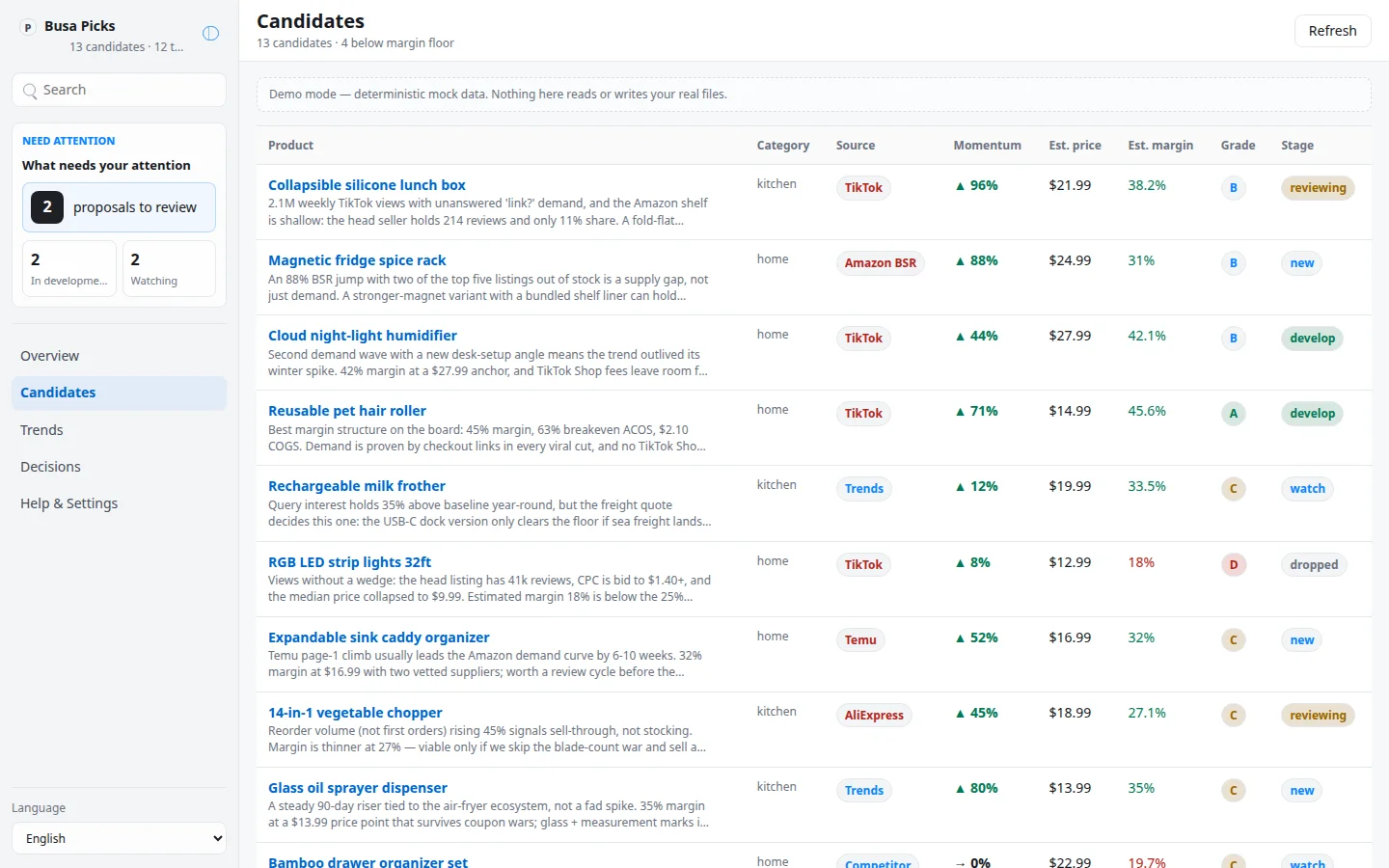
Task: Click the Est. margin column header
Action: coord(1160,146)
